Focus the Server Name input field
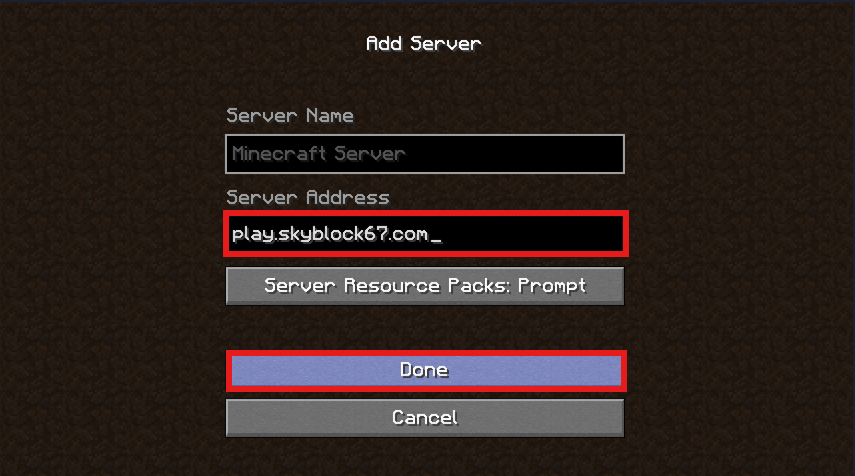Screen dimensions: 855x476 pos(425,154)
